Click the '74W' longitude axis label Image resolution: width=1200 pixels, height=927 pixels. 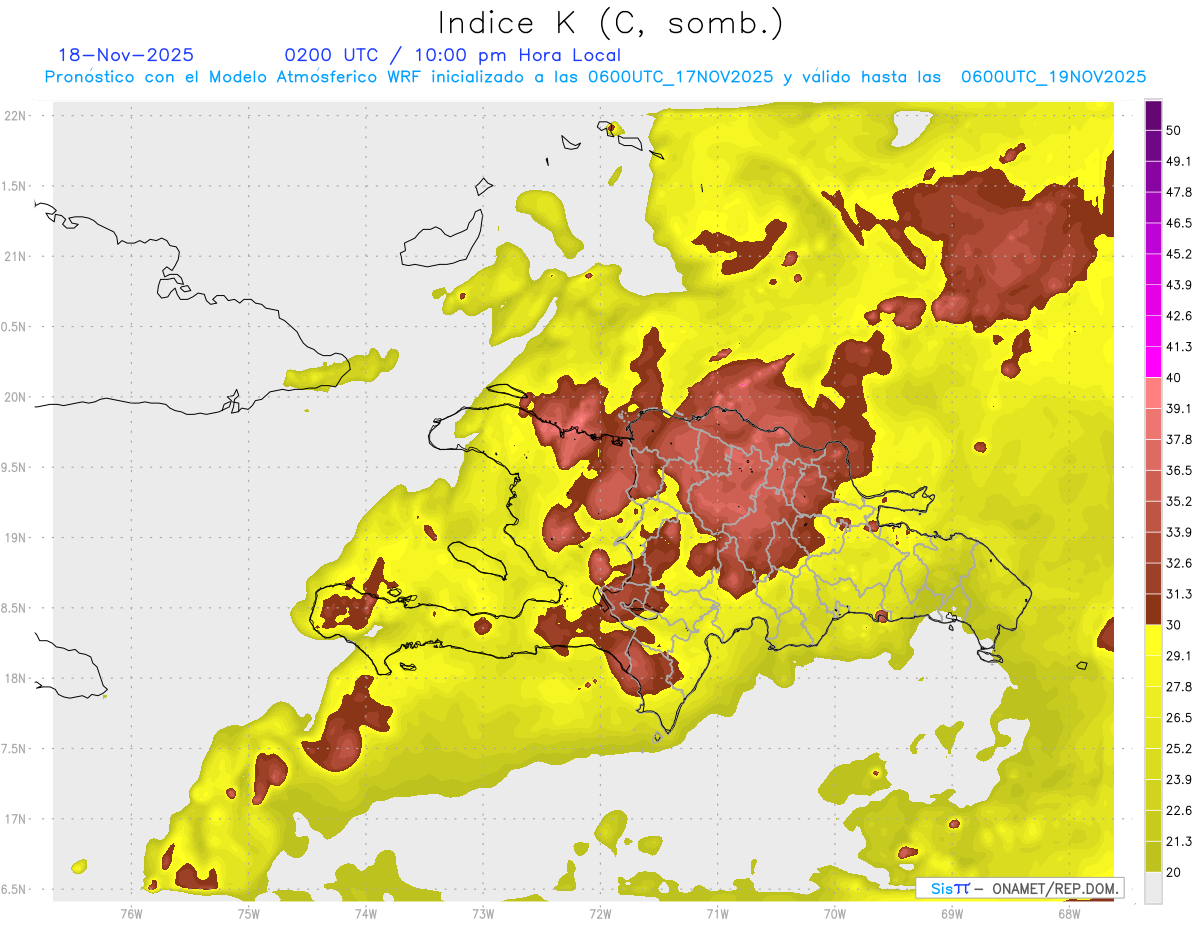pyautogui.click(x=365, y=913)
